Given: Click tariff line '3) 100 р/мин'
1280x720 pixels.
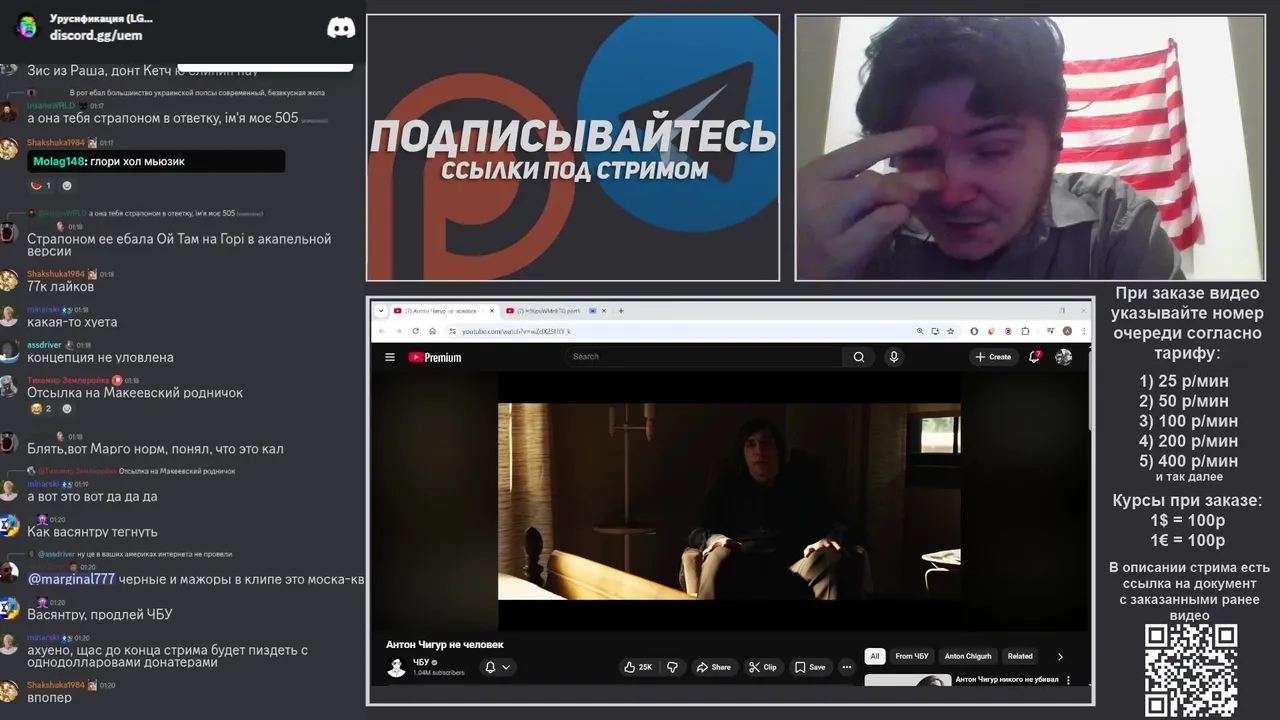Looking at the screenshot, I should pos(1188,421).
